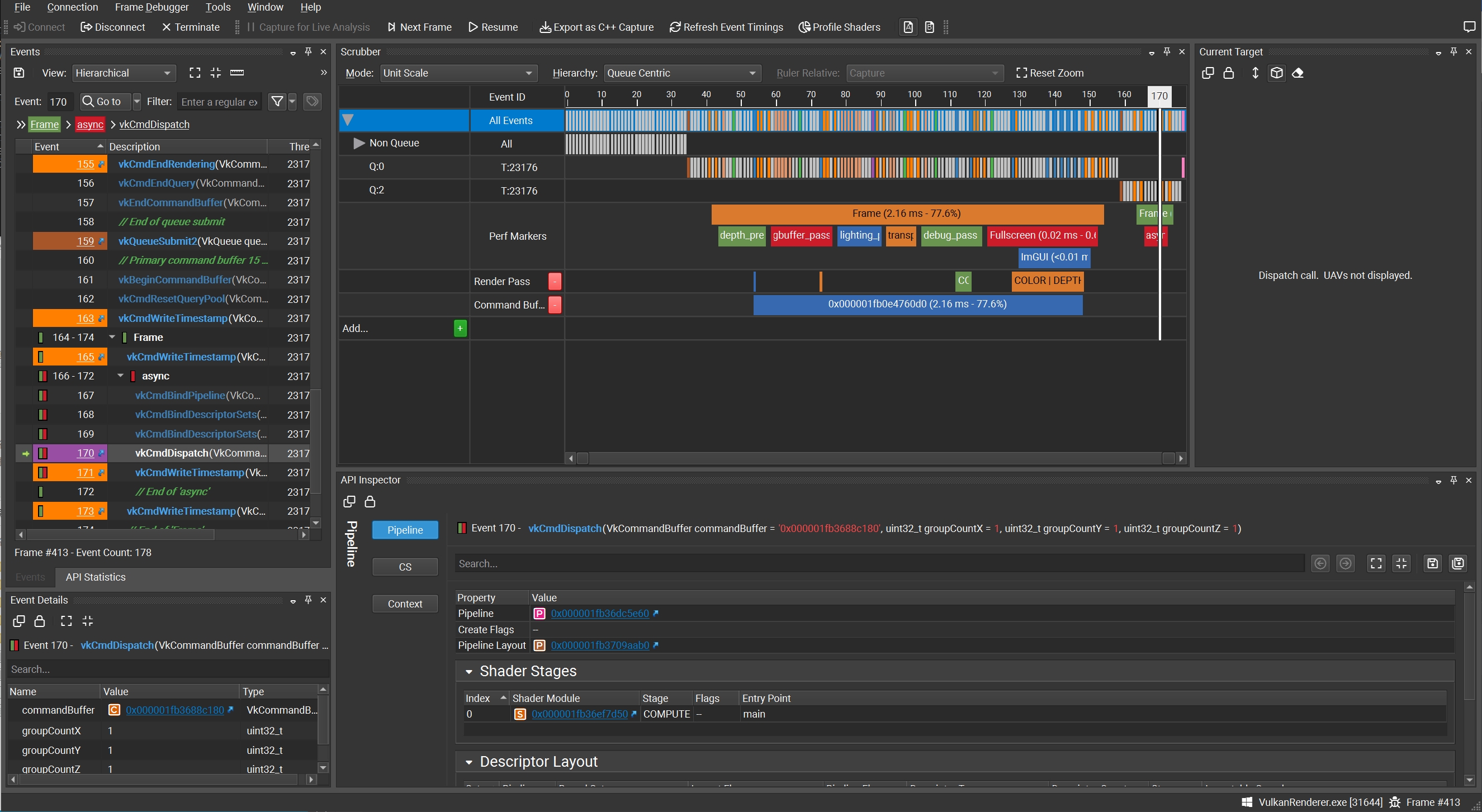Click Refresh Event Timings icon
This screenshot has width=1482, height=812.
pos(675,27)
